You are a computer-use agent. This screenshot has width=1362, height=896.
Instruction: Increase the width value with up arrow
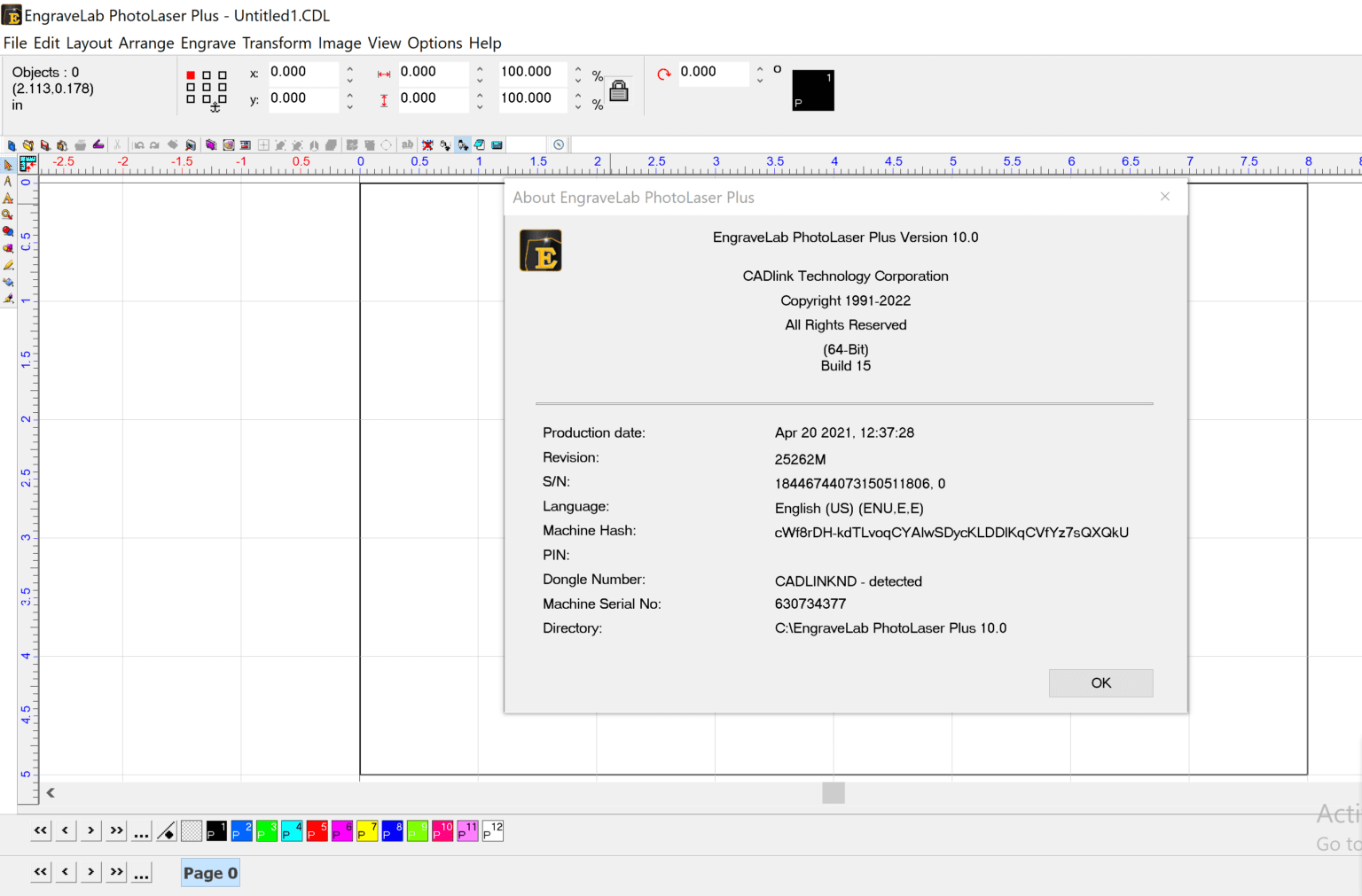pos(480,68)
